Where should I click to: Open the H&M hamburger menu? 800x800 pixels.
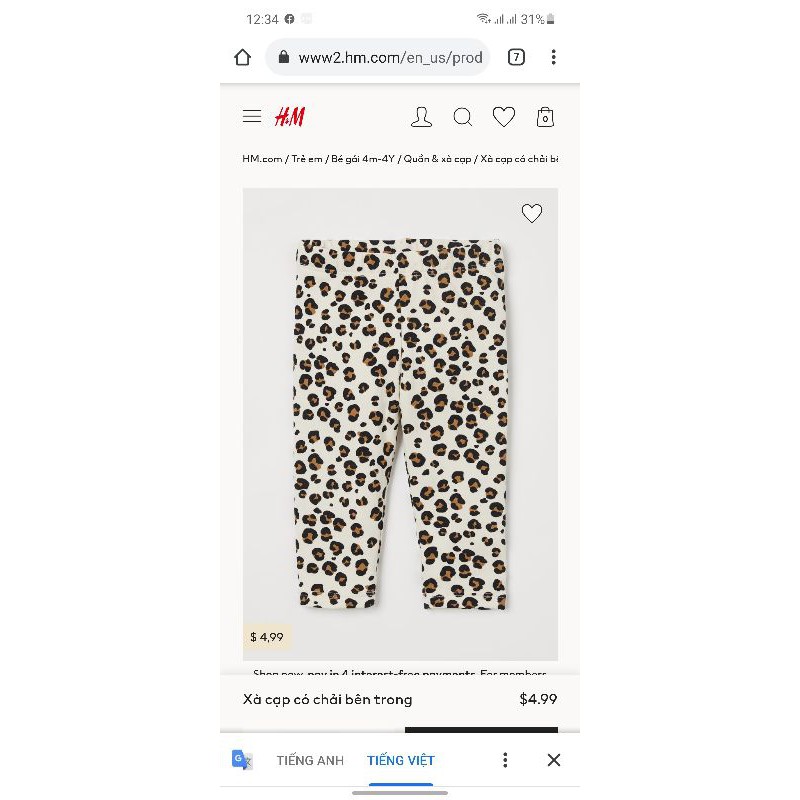click(252, 117)
